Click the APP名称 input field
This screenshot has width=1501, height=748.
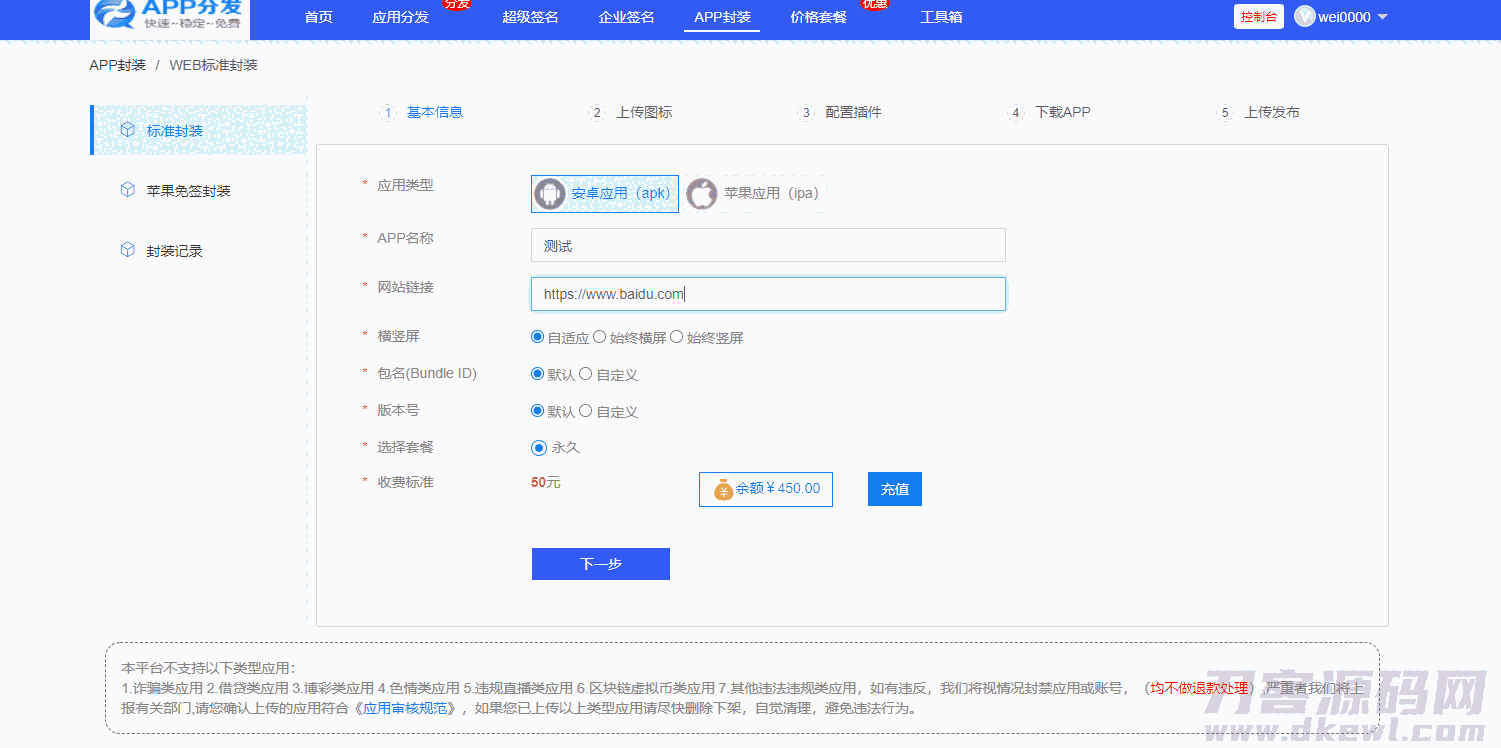click(767, 245)
